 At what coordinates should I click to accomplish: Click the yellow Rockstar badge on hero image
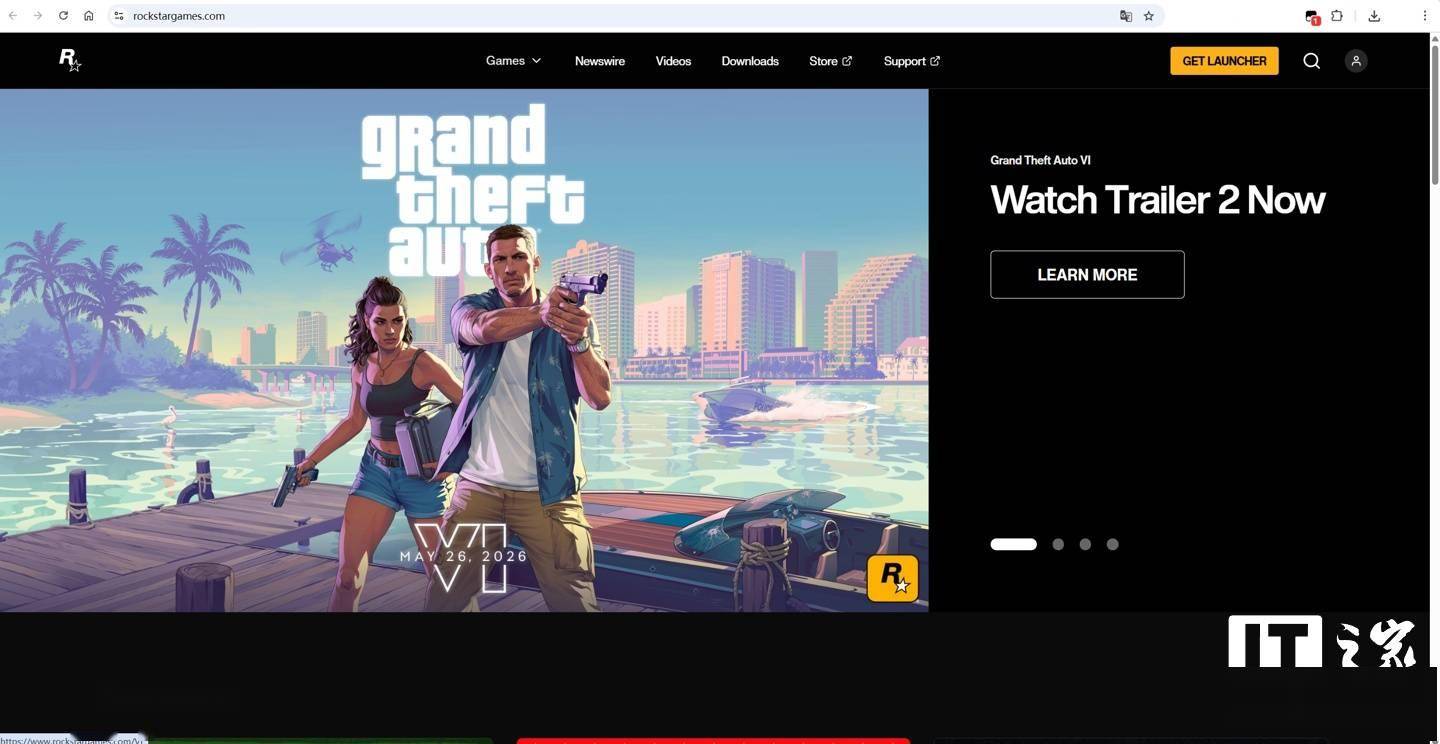point(893,578)
